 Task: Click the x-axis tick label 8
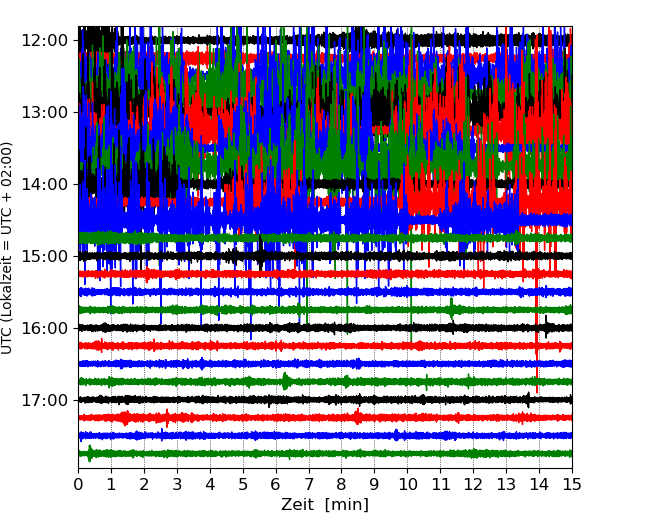pos(342,485)
